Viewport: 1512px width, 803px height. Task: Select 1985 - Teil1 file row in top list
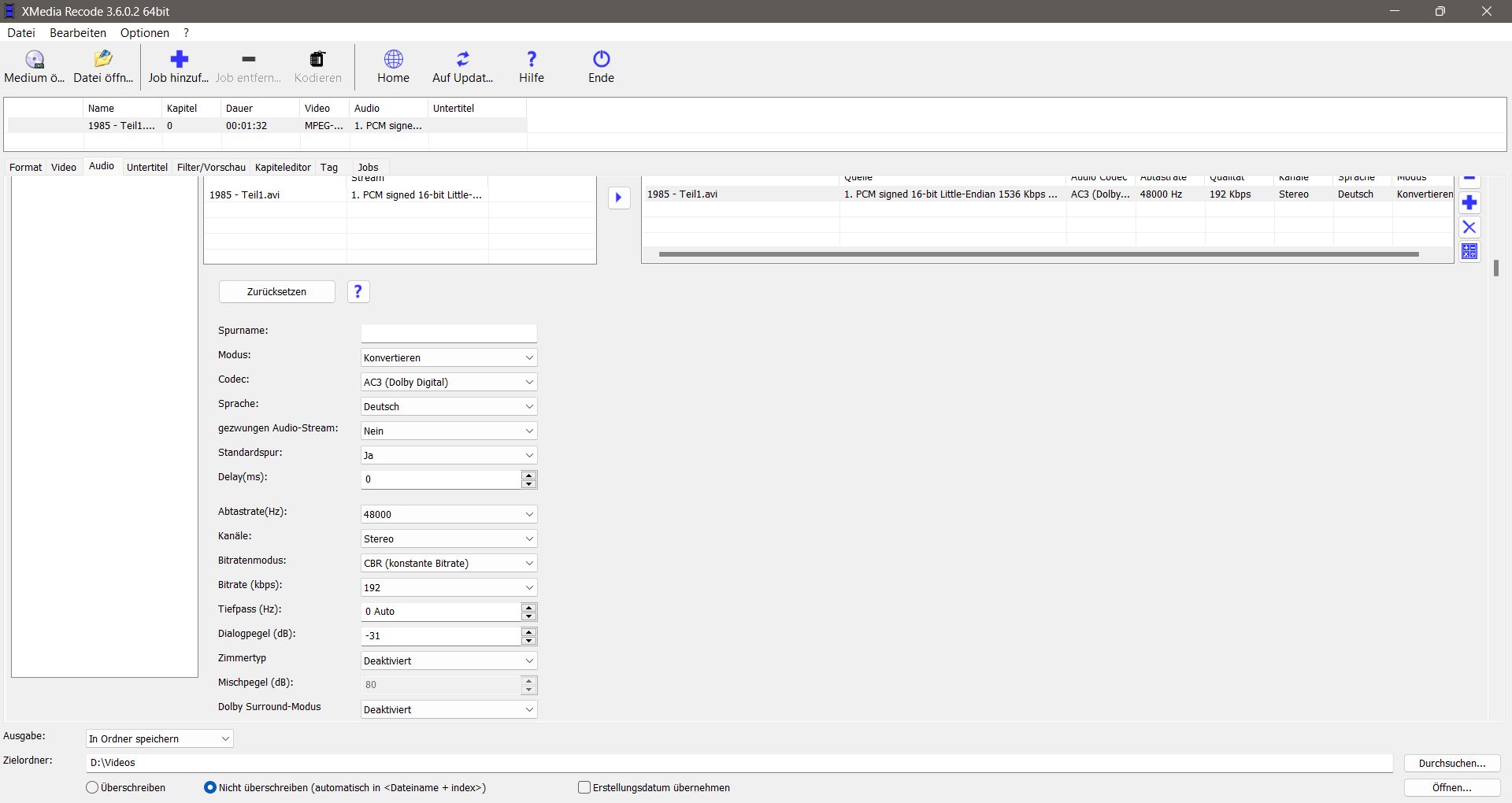(x=267, y=126)
